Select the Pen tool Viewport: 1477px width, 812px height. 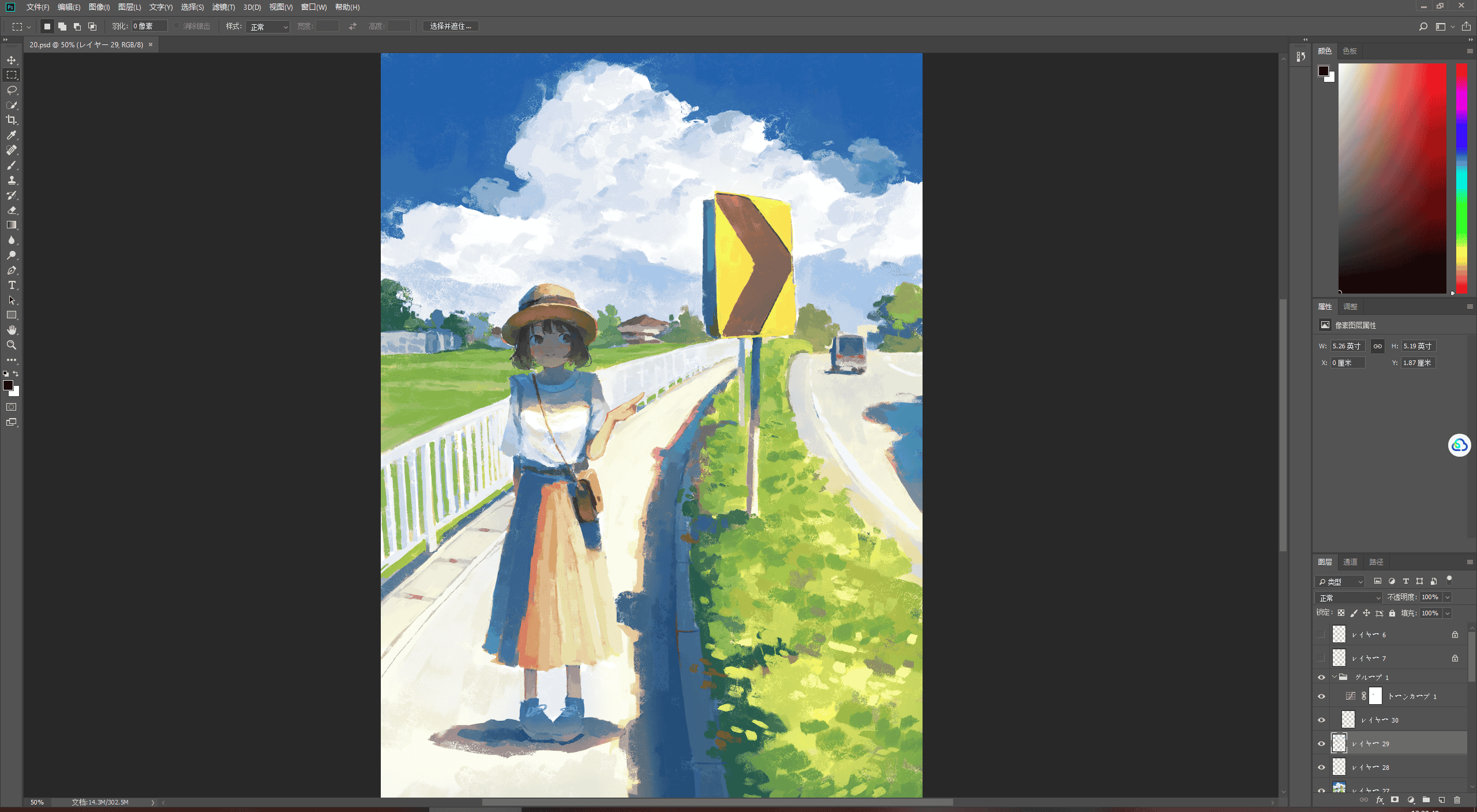pos(12,270)
